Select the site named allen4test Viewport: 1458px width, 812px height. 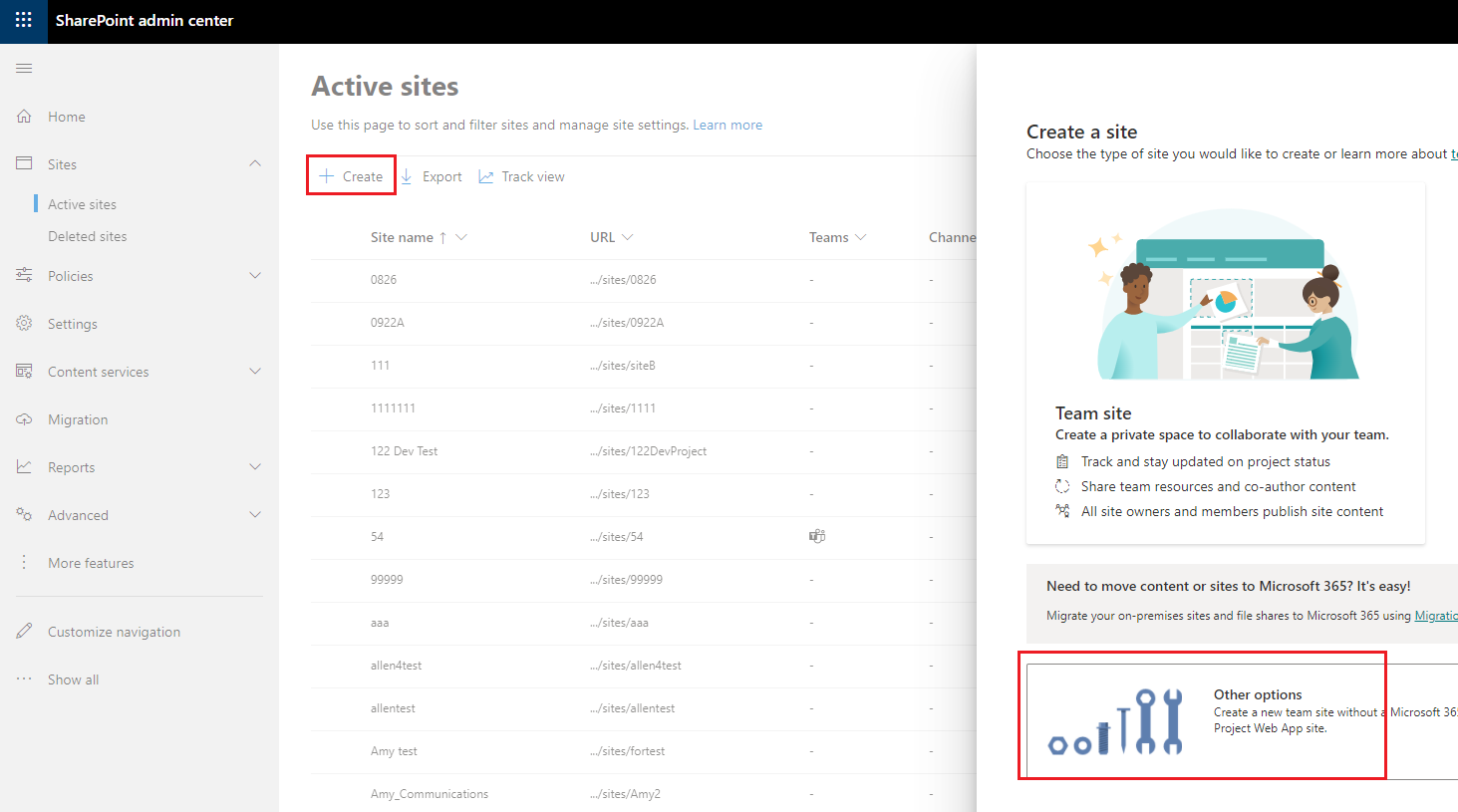pyautogui.click(x=397, y=666)
